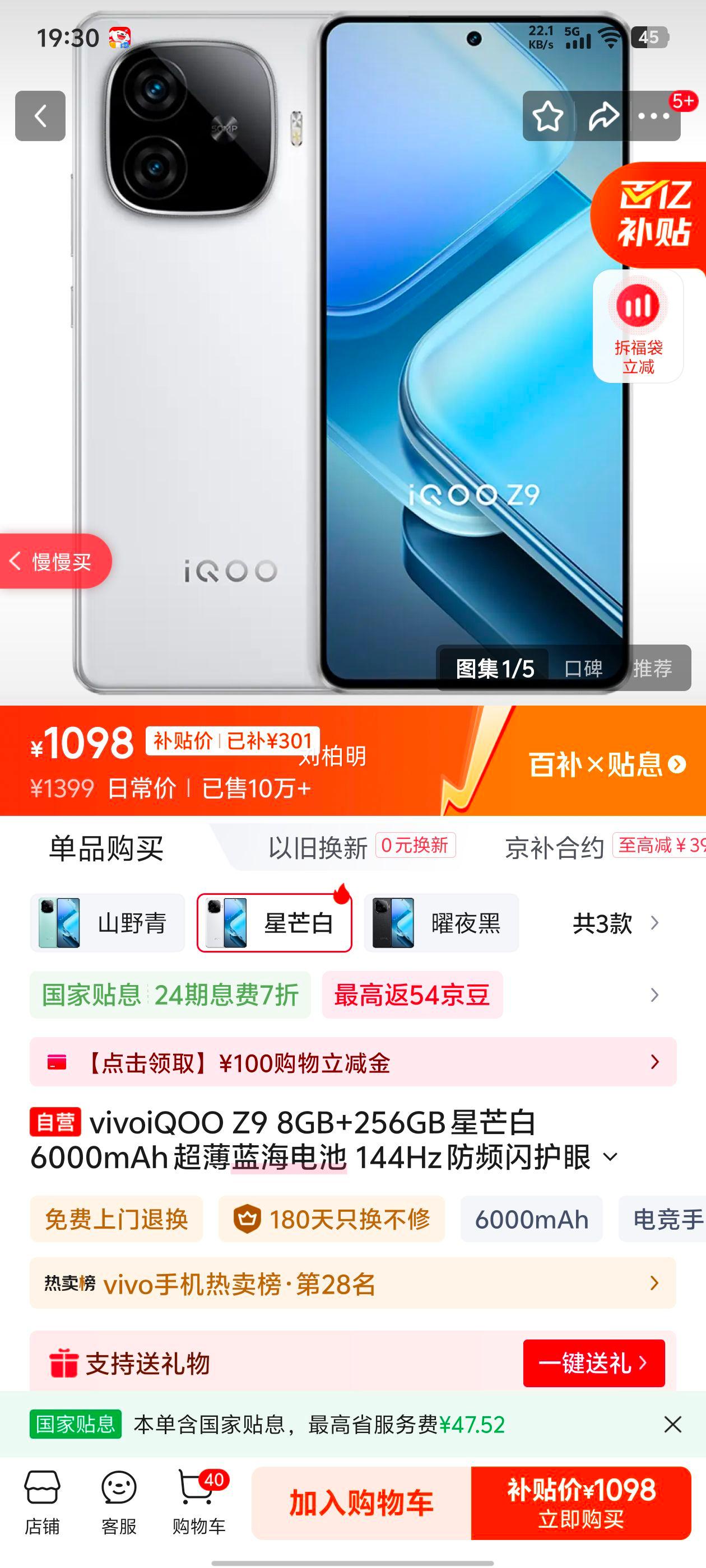Switch to the 口碑 image tab

(583, 668)
